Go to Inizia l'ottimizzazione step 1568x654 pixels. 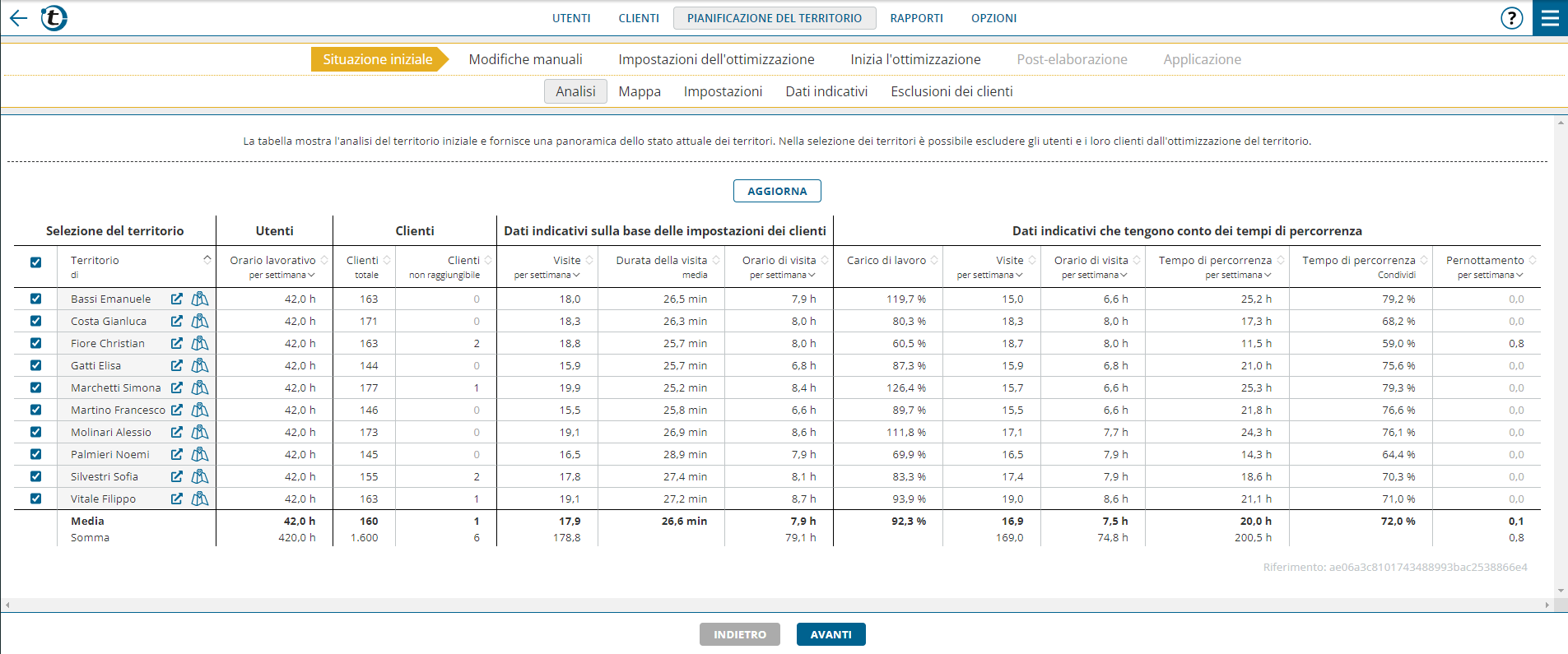(x=915, y=59)
